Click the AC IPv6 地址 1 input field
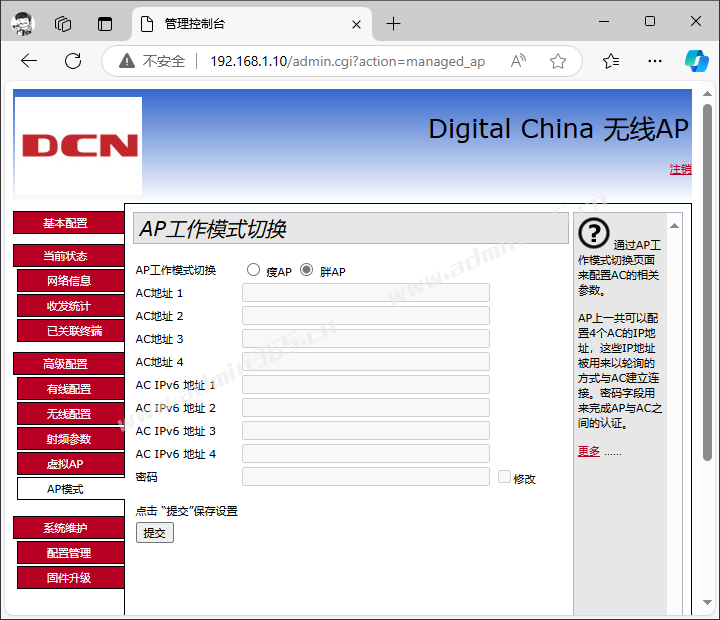 366,384
